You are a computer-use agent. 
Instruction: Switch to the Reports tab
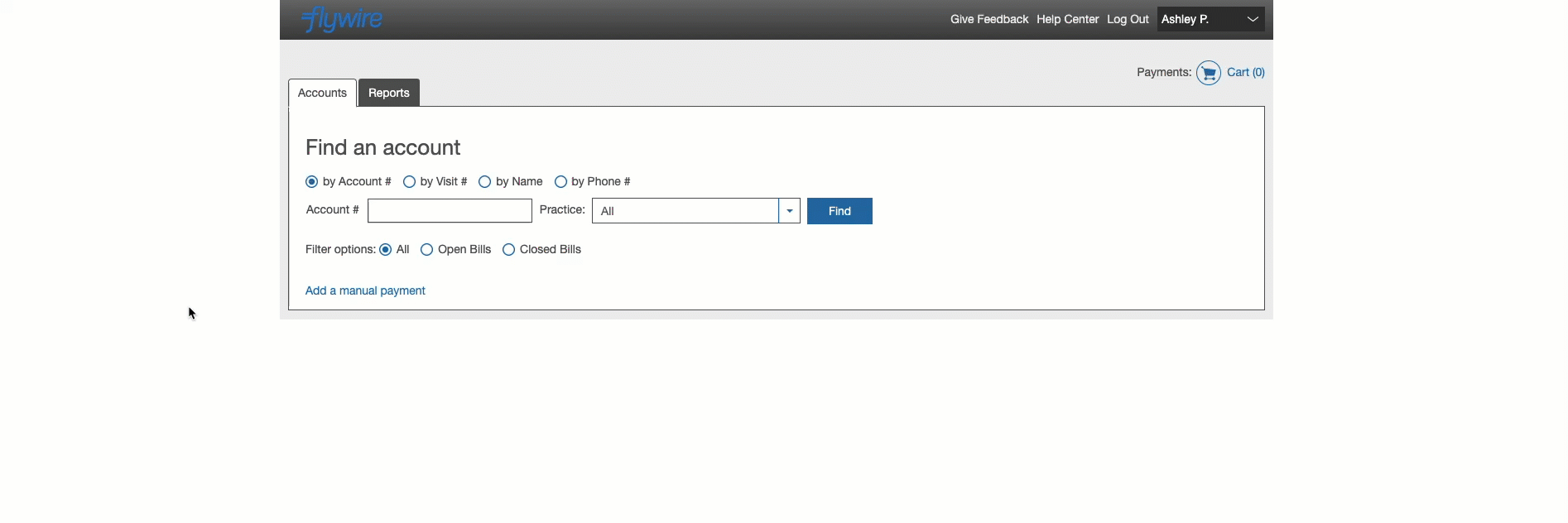pyautogui.click(x=389, y=93)
